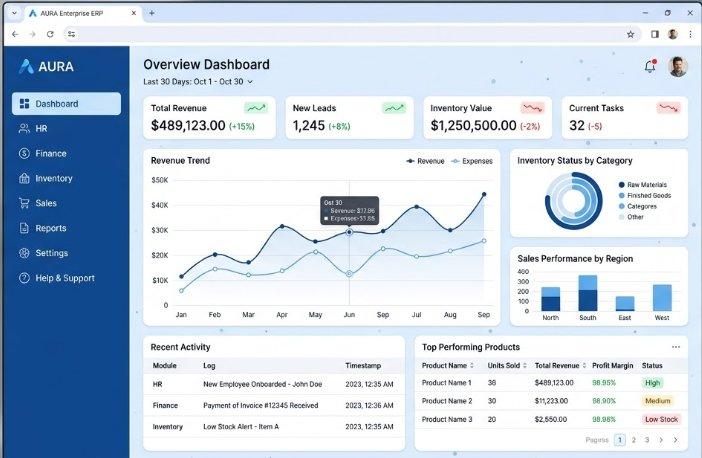Click the AURA logo icon
Viewport: 702px width, 458px height.
(x=26, y=66)
